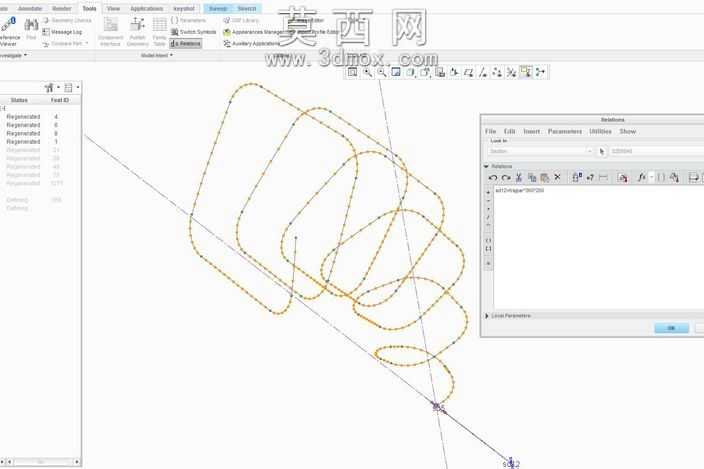Expand Local Parameters section

(487, 316)
